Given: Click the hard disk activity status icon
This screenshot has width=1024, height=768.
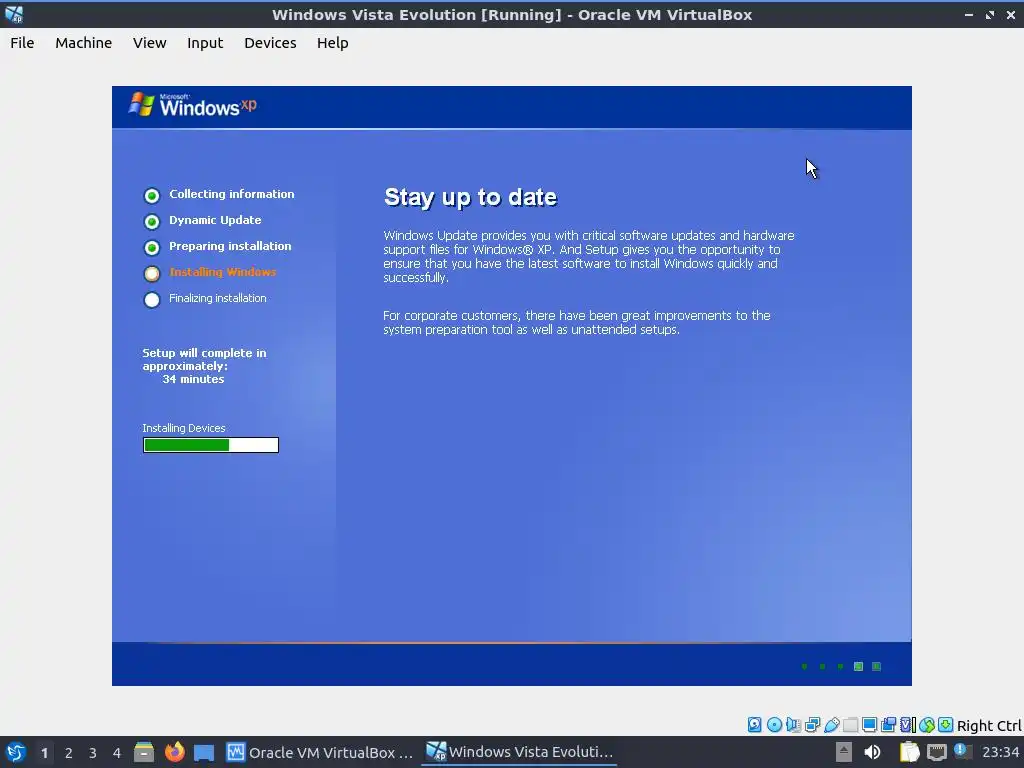Looking at the screenshot, I should click(754, 724).
